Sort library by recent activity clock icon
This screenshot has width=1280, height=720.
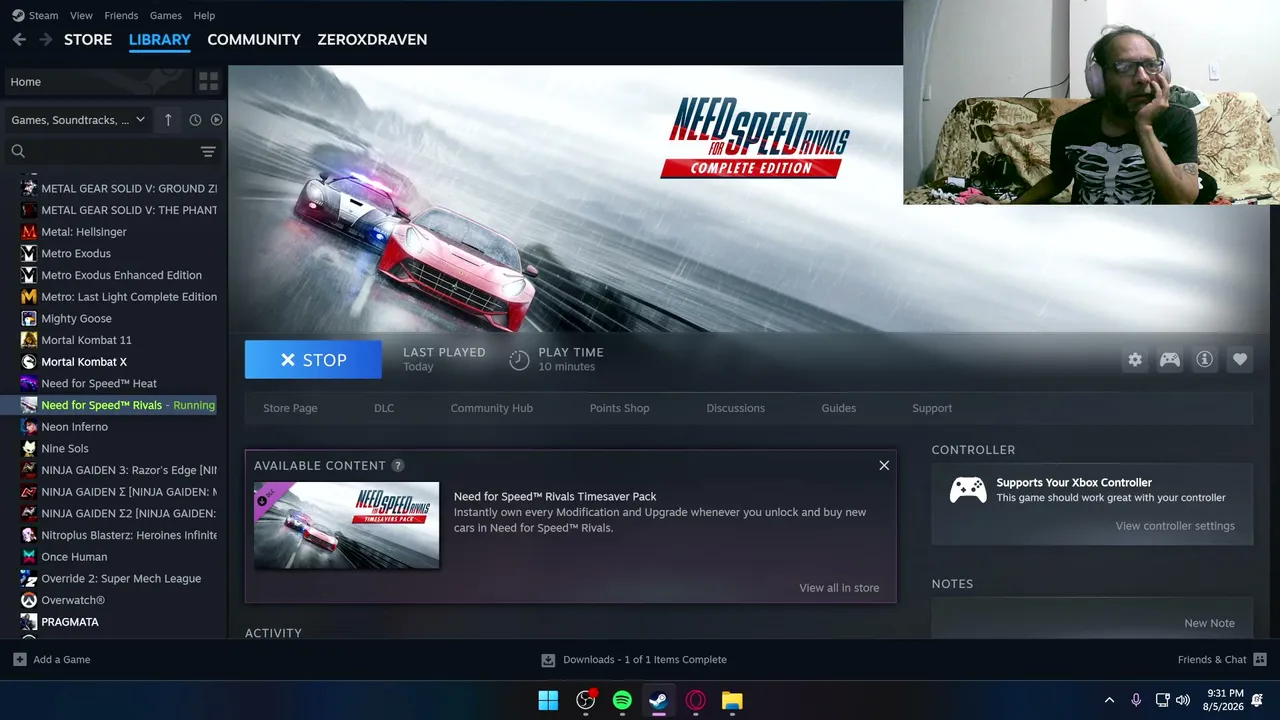point(195,120)
